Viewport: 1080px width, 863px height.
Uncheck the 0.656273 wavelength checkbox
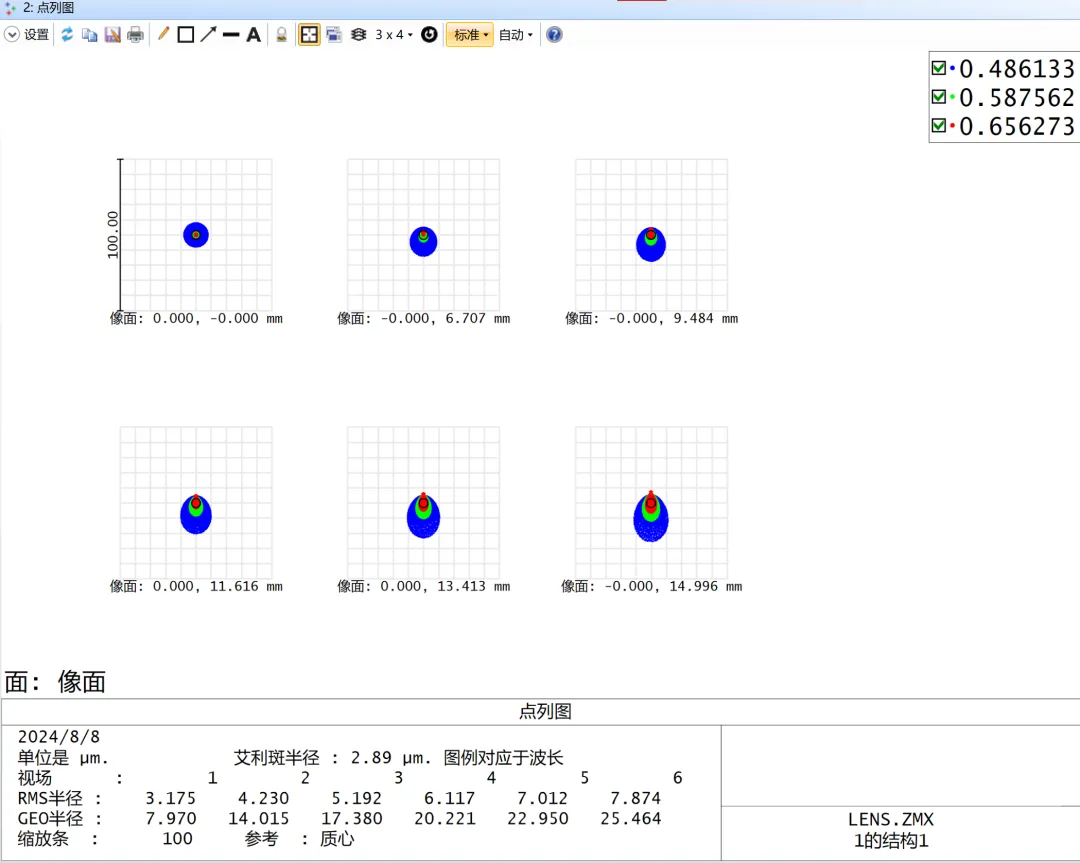tap(938, 126)
